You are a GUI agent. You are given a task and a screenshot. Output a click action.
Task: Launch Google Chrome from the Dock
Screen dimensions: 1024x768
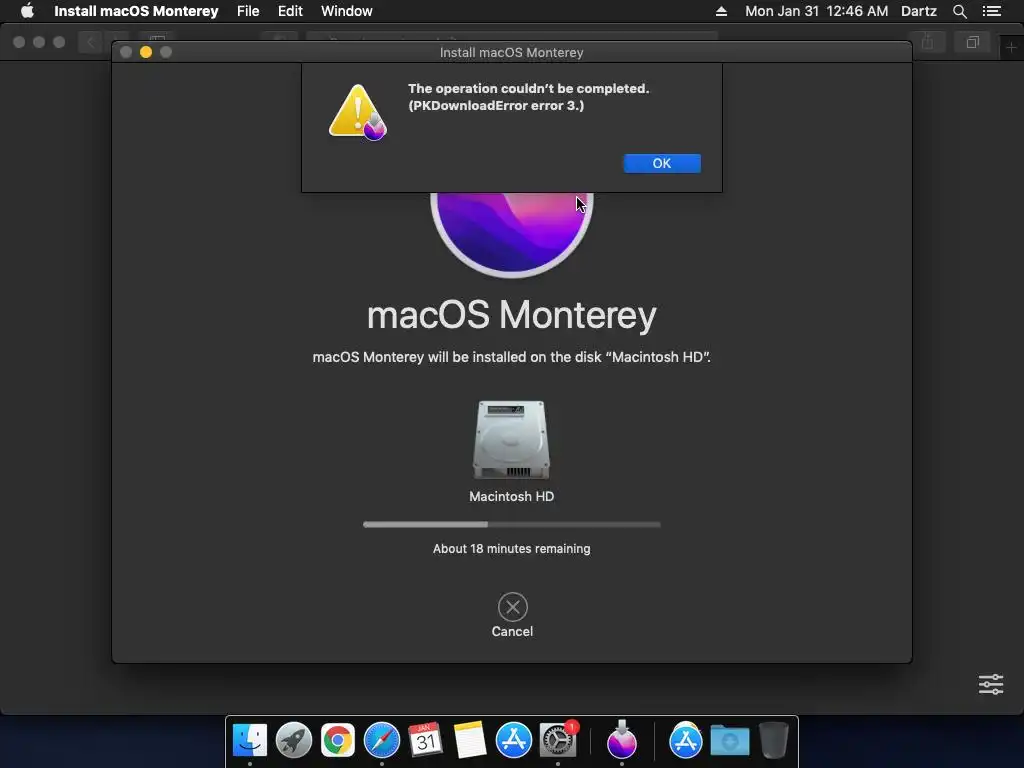[338, 740]
